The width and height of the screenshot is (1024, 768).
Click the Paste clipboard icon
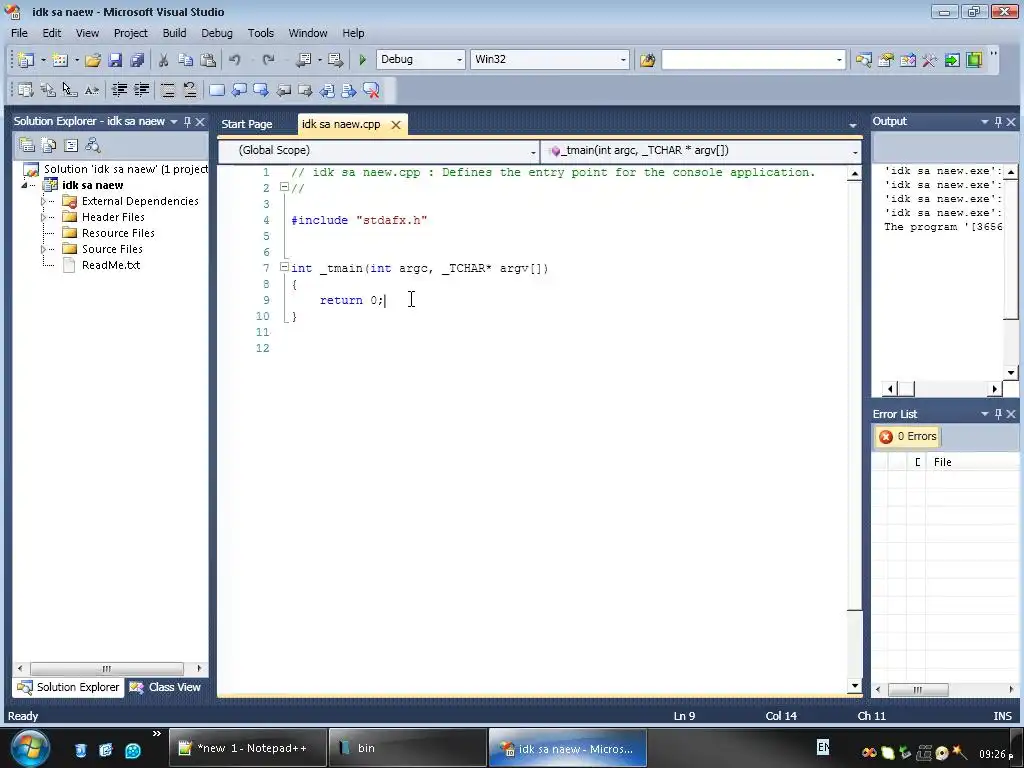208,60
